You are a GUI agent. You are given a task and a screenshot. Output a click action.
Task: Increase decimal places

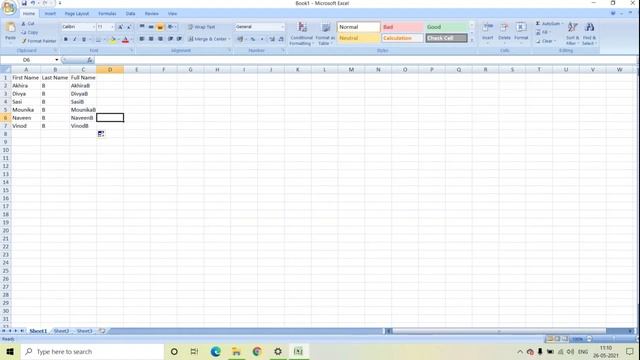(x=272, y=39)
